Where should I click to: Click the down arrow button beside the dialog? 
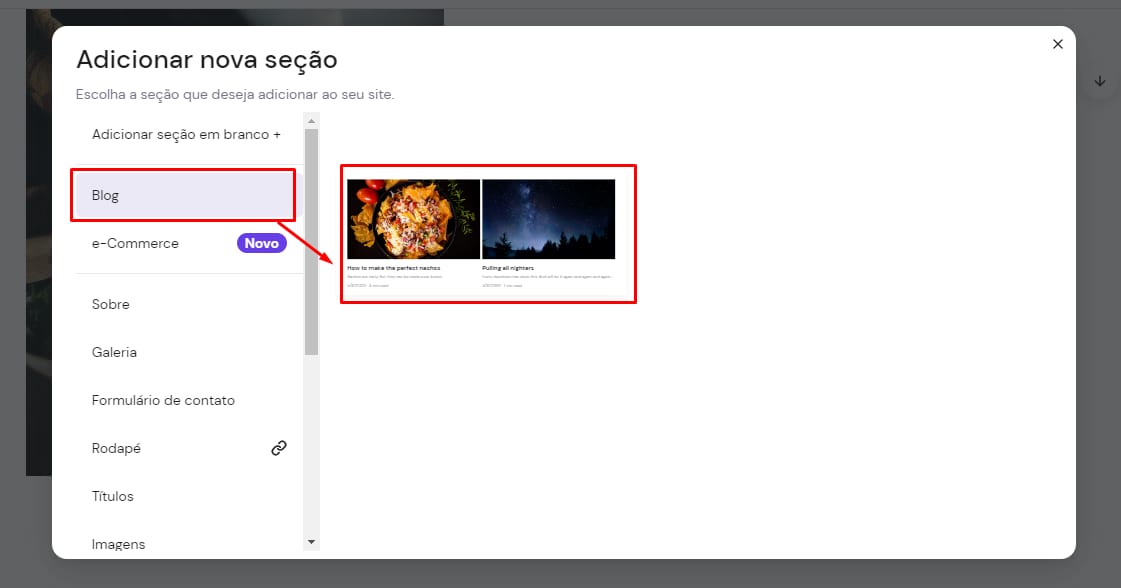pos(1100,81)
